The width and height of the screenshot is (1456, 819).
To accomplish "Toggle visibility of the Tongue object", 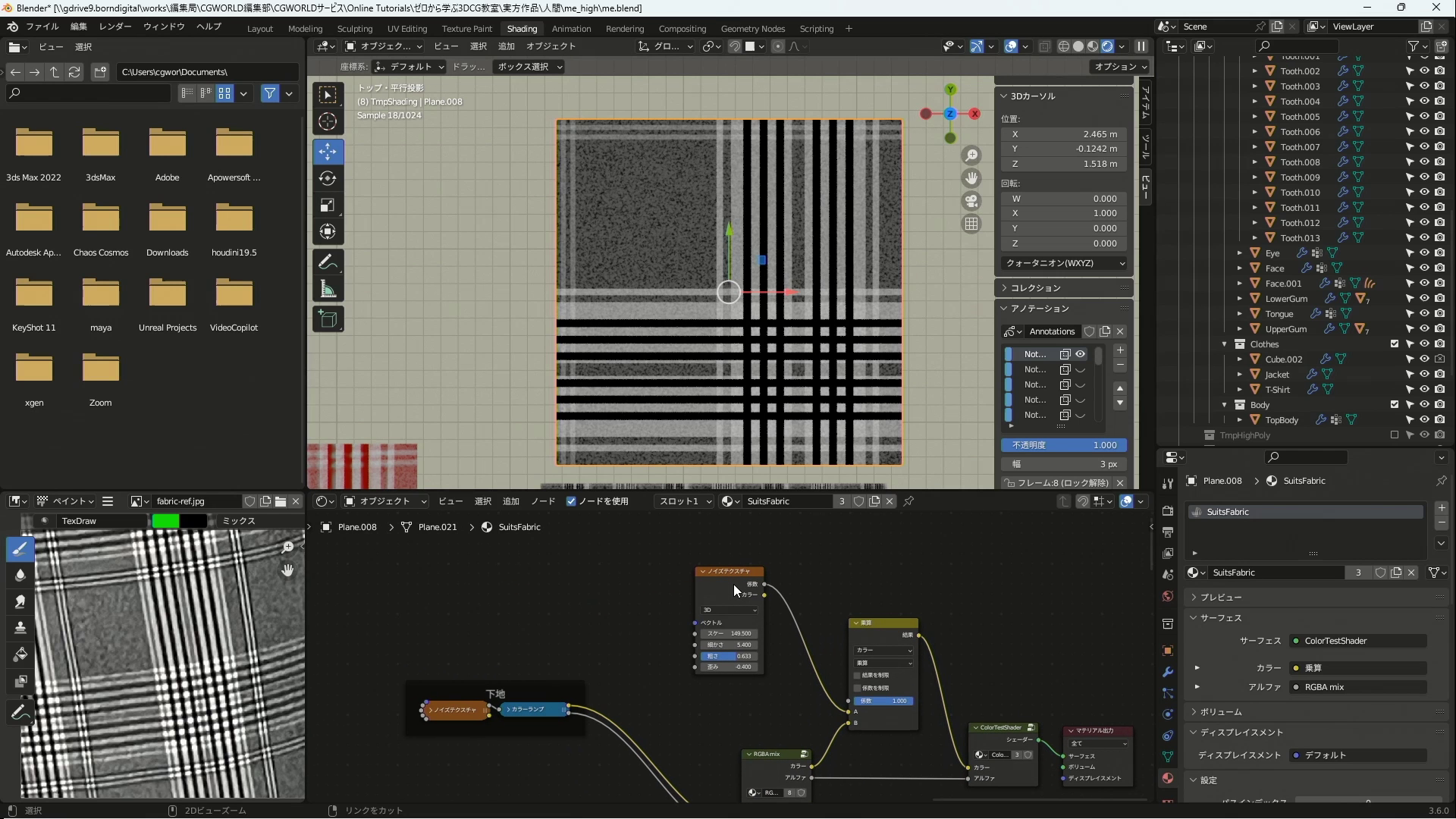I will 1424,314.
